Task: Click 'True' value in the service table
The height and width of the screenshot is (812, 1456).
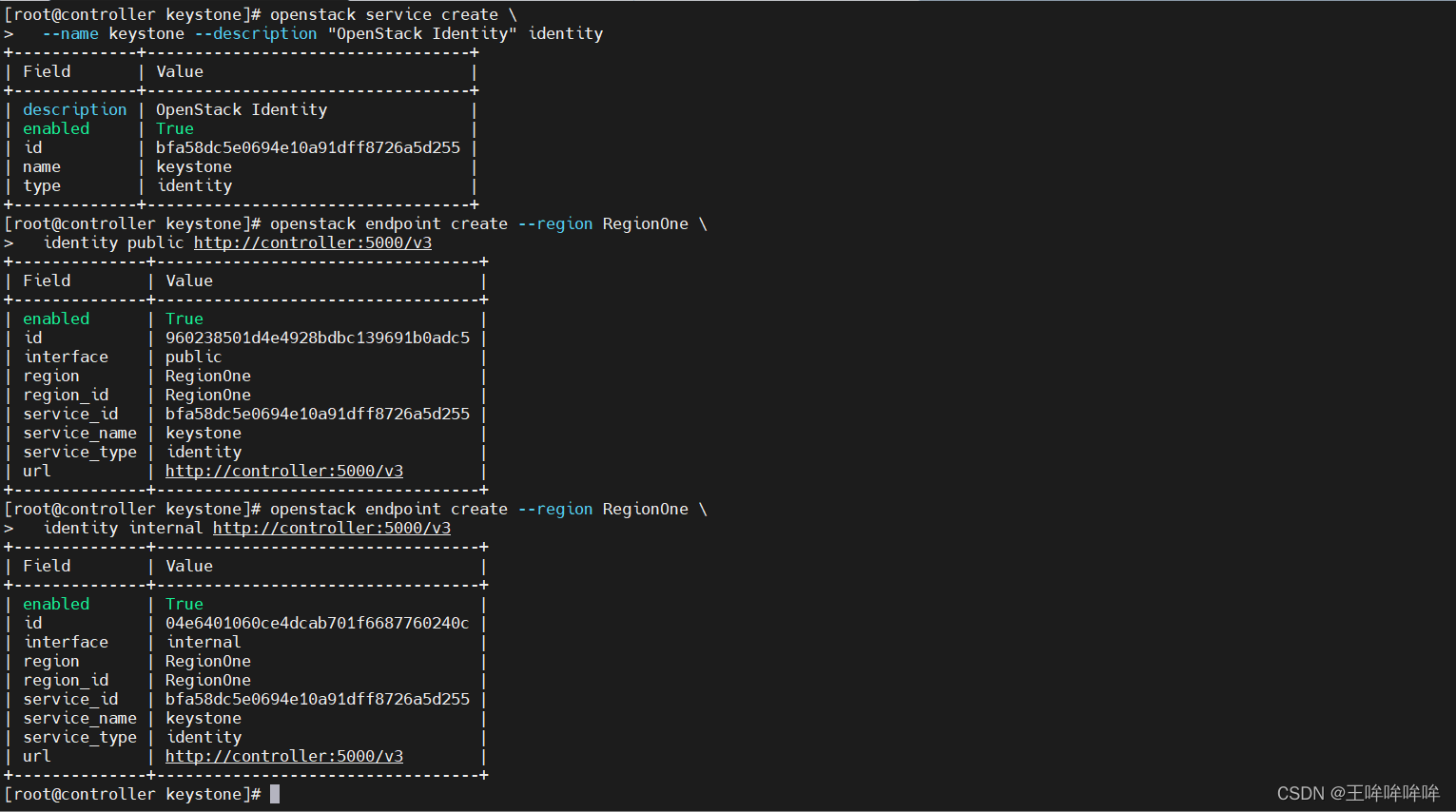Action: coord(175,128)
